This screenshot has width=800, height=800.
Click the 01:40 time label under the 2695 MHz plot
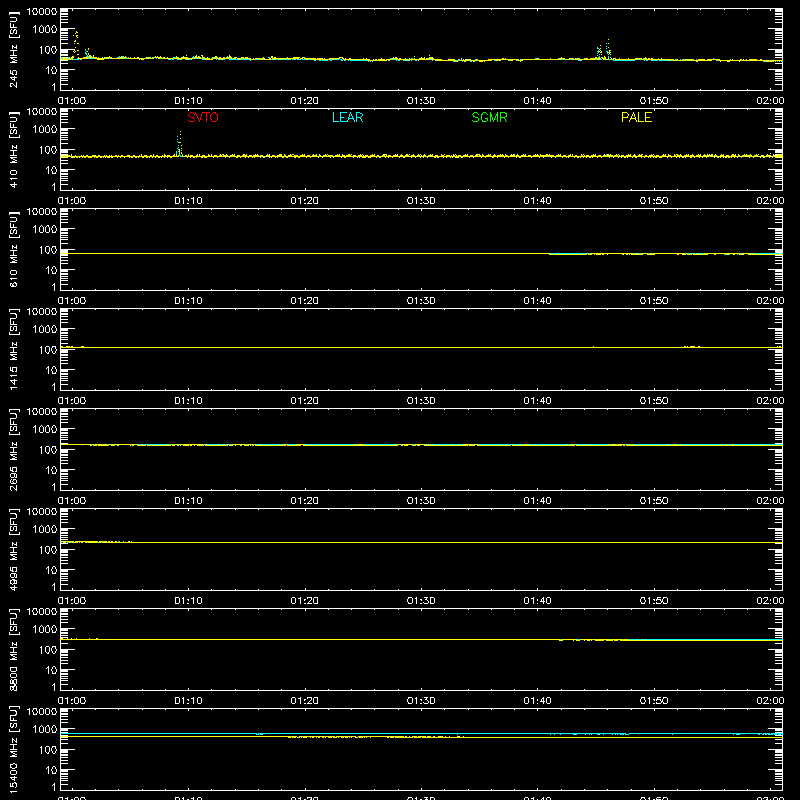[537, 501]
